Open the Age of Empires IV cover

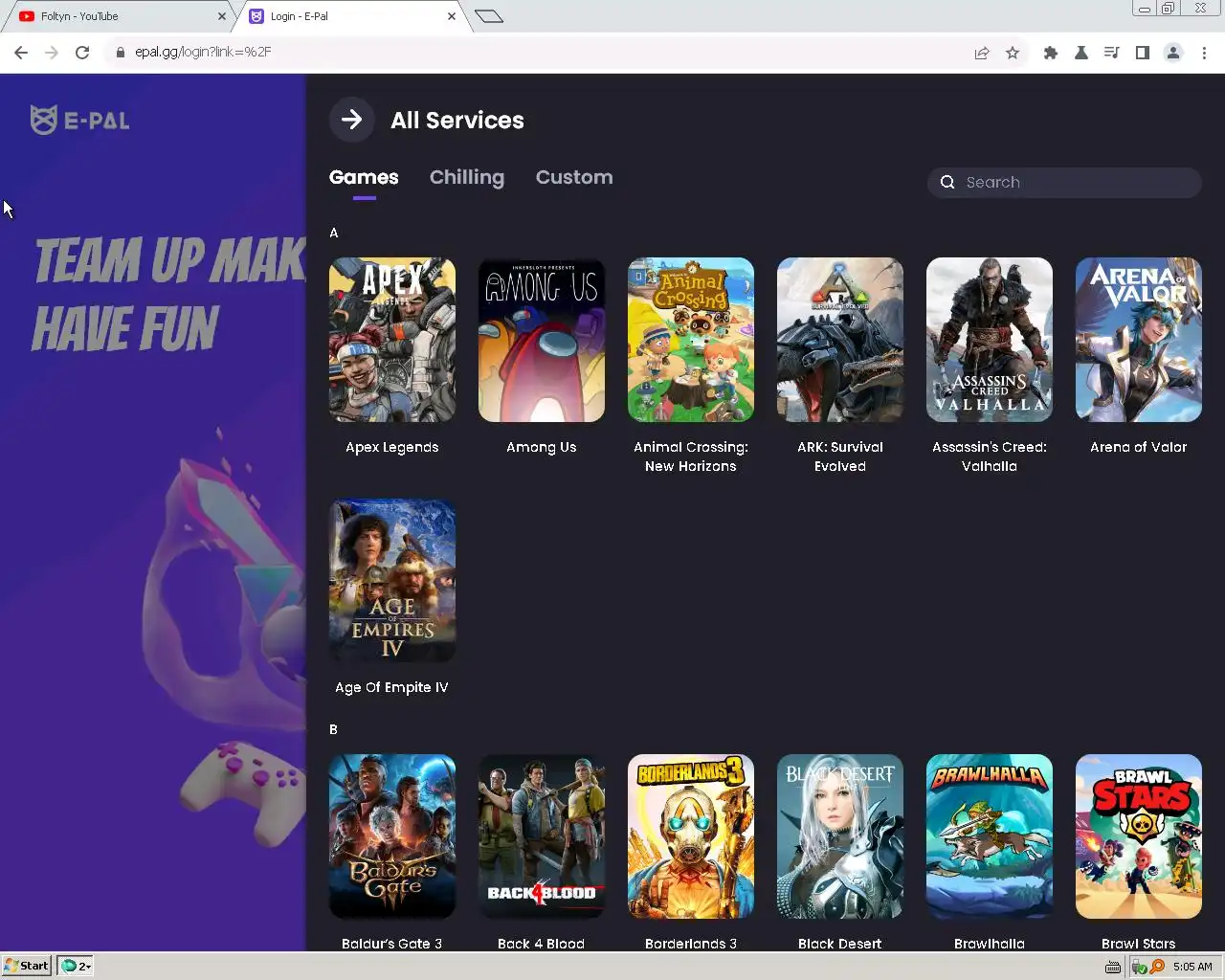(392, 580)
